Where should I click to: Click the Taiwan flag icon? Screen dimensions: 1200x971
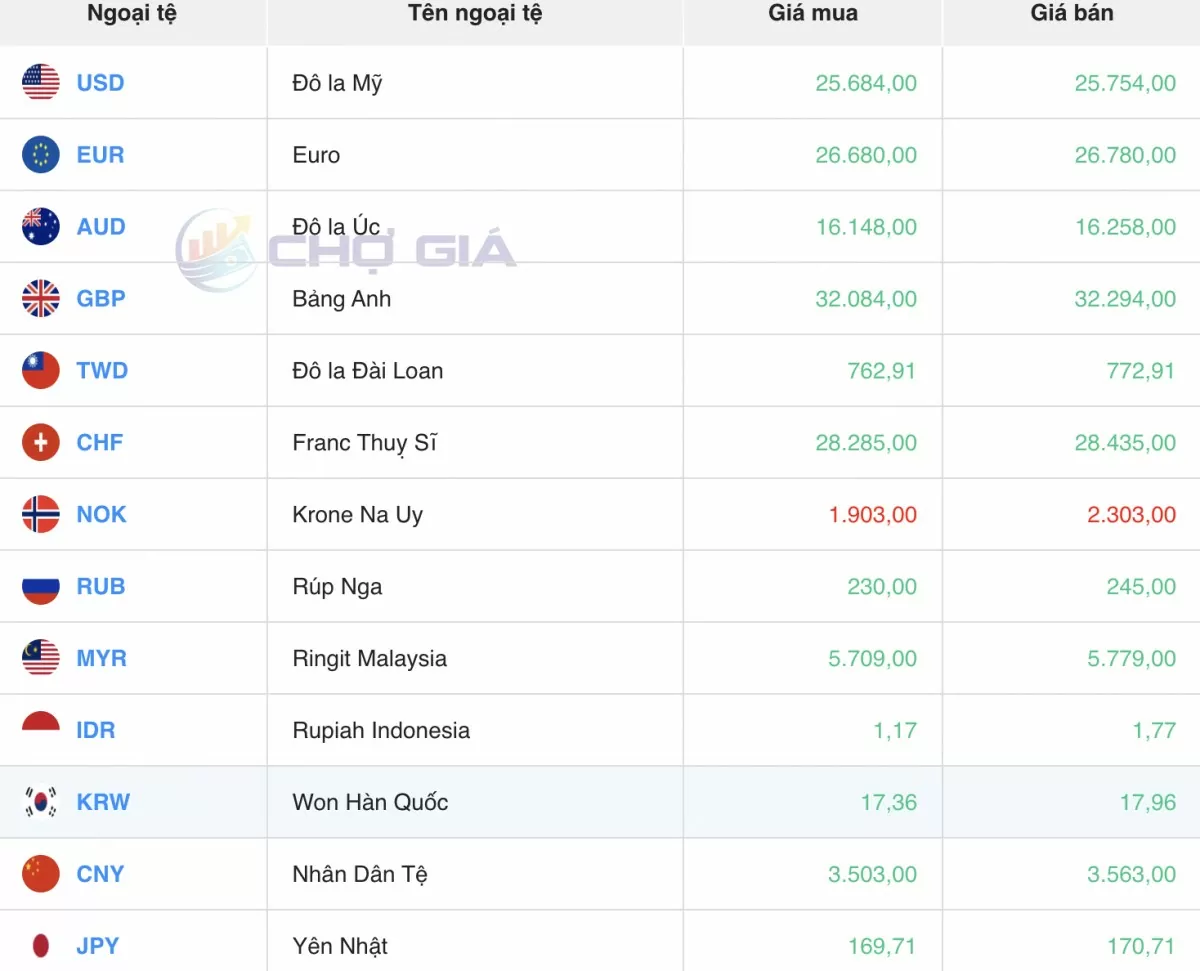[x=41, y=371]
